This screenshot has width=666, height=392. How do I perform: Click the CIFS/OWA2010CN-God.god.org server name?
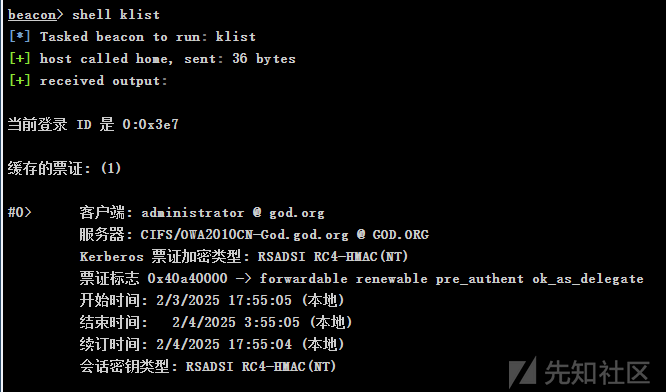coord(244,234)
